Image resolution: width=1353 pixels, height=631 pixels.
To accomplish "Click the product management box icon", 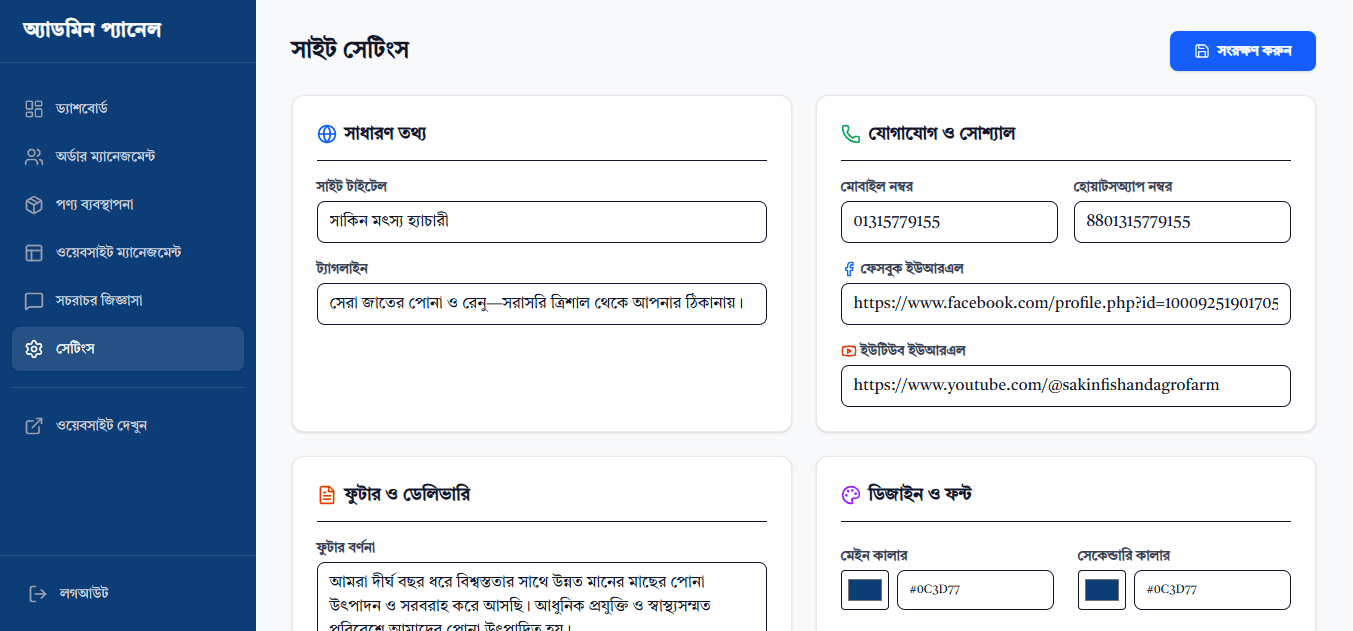I will tap(34, 204).
